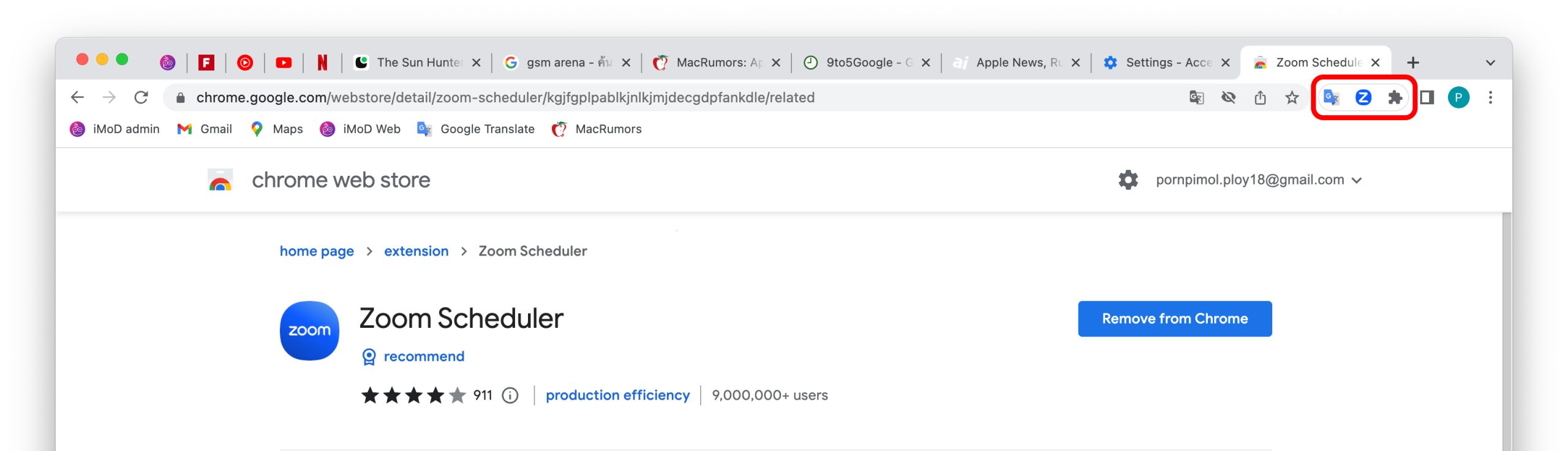This screenshot has width=1568, height=451.
Task: Click the share page icon
Action: [1260, 97]
